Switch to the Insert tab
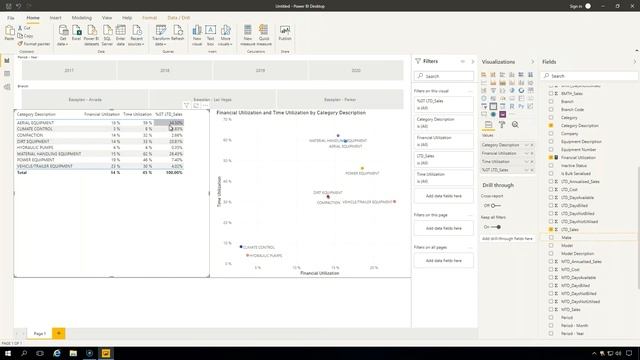The width and height of the screenshot is (640, 360). pyautogui.click(x=56, y=18)
